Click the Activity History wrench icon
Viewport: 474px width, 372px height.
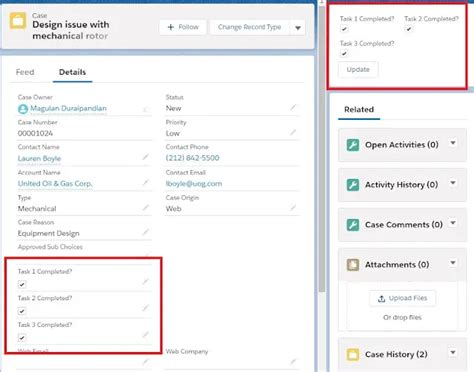[353, 185]
